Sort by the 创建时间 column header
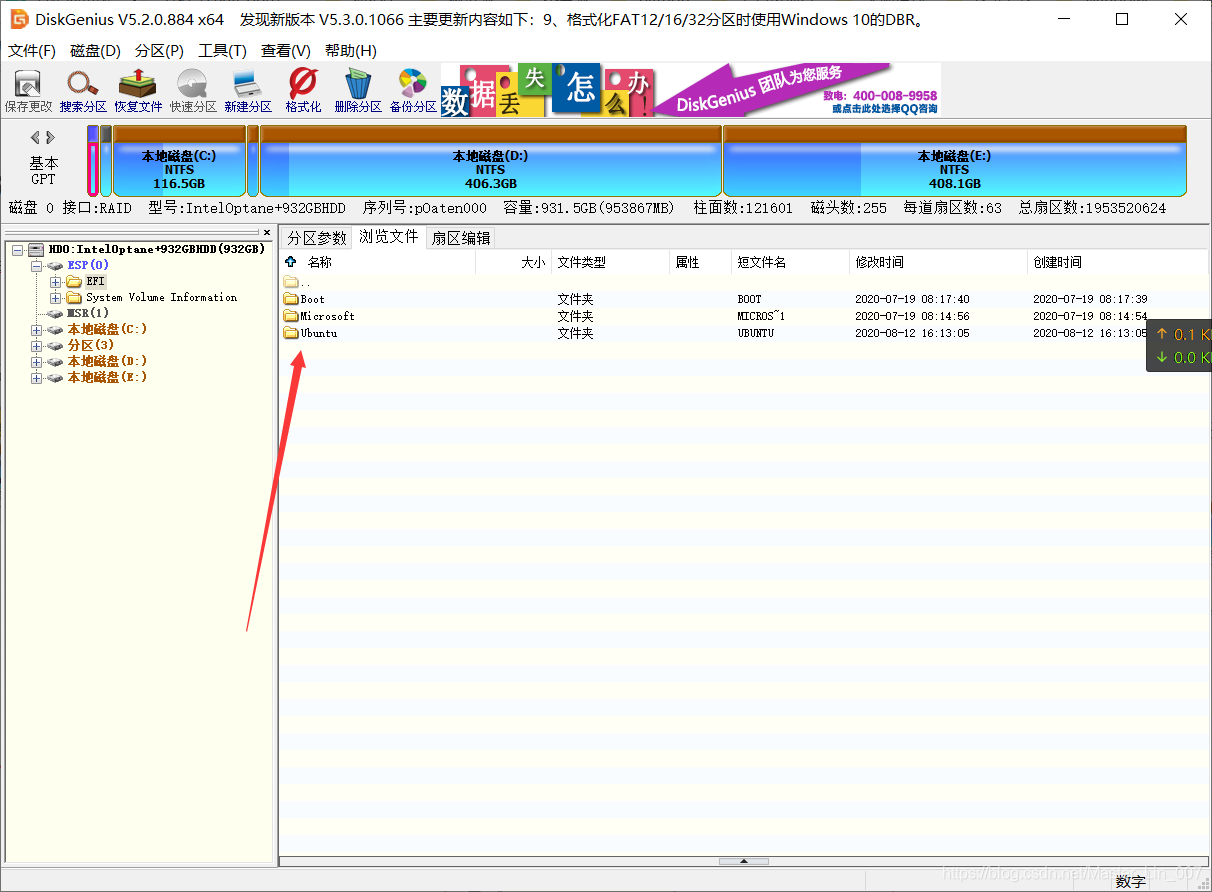1212x892 pixels. 1058,262
